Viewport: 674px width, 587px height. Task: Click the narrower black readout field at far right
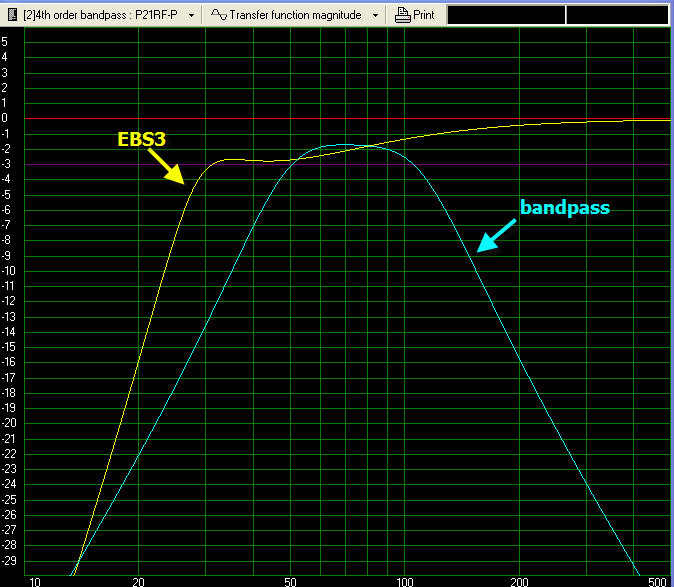click(617, 15)
